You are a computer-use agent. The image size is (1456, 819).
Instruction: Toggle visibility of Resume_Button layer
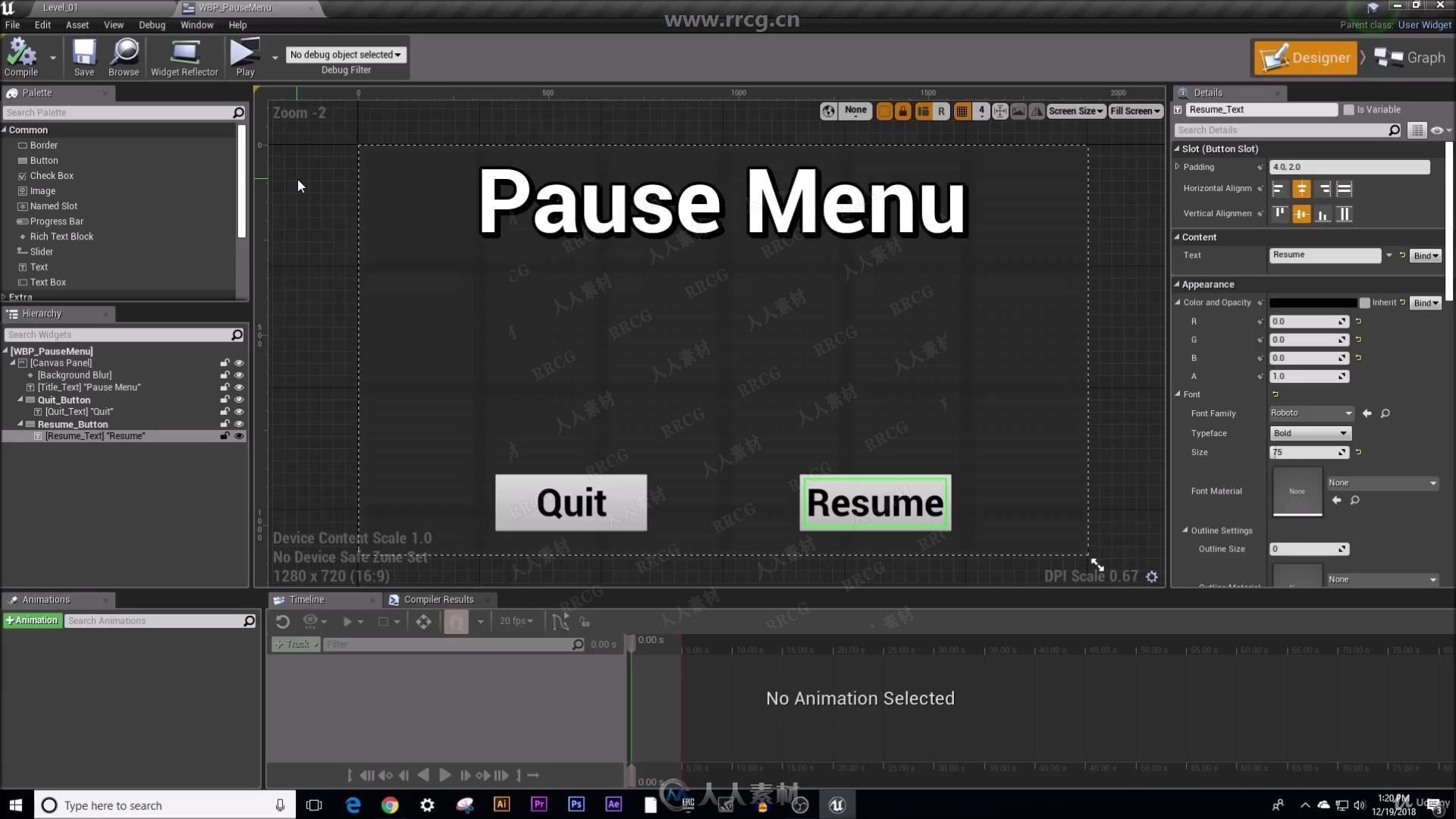238,423
